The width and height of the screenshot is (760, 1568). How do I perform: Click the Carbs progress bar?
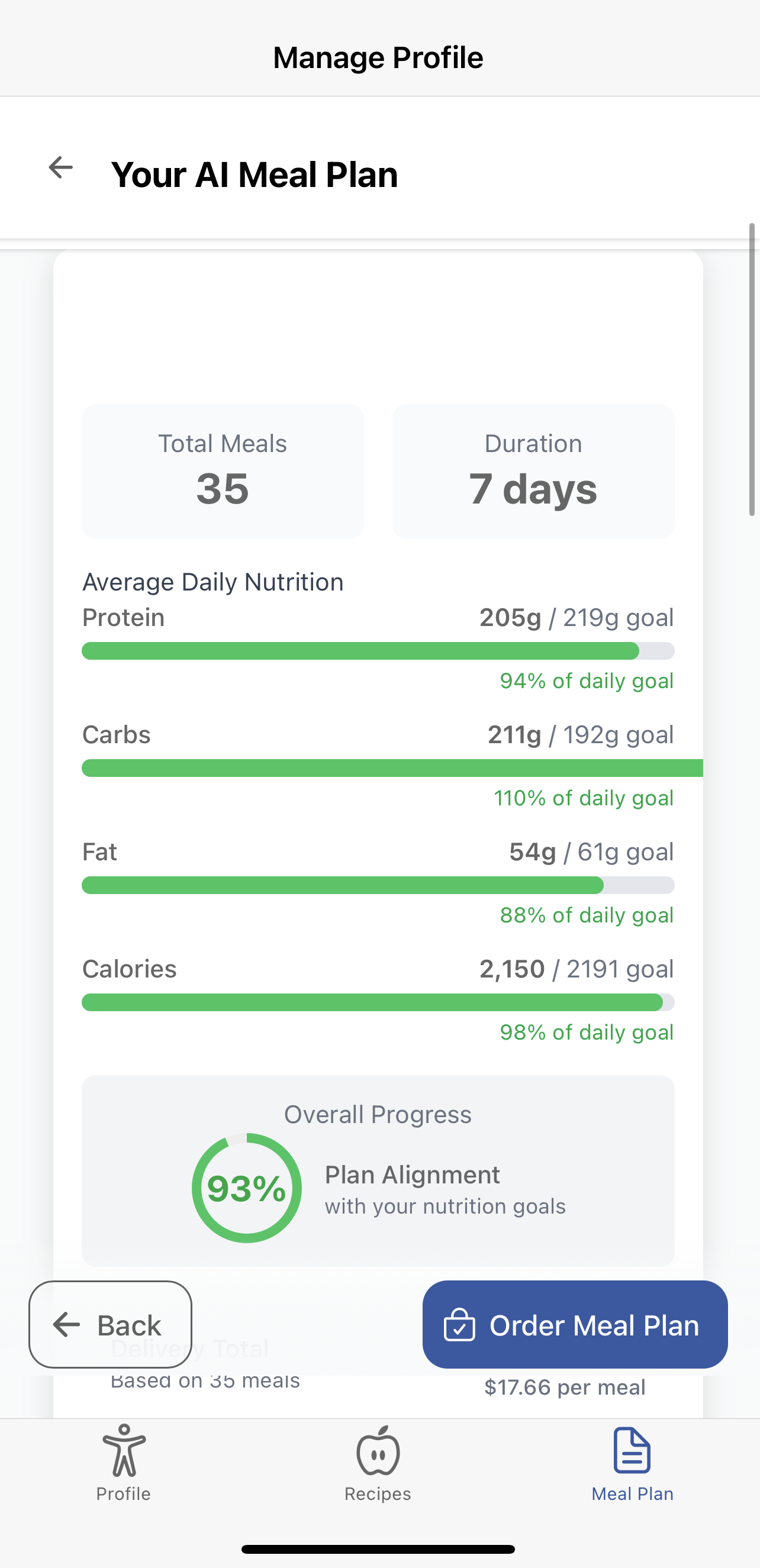point(378,768)
